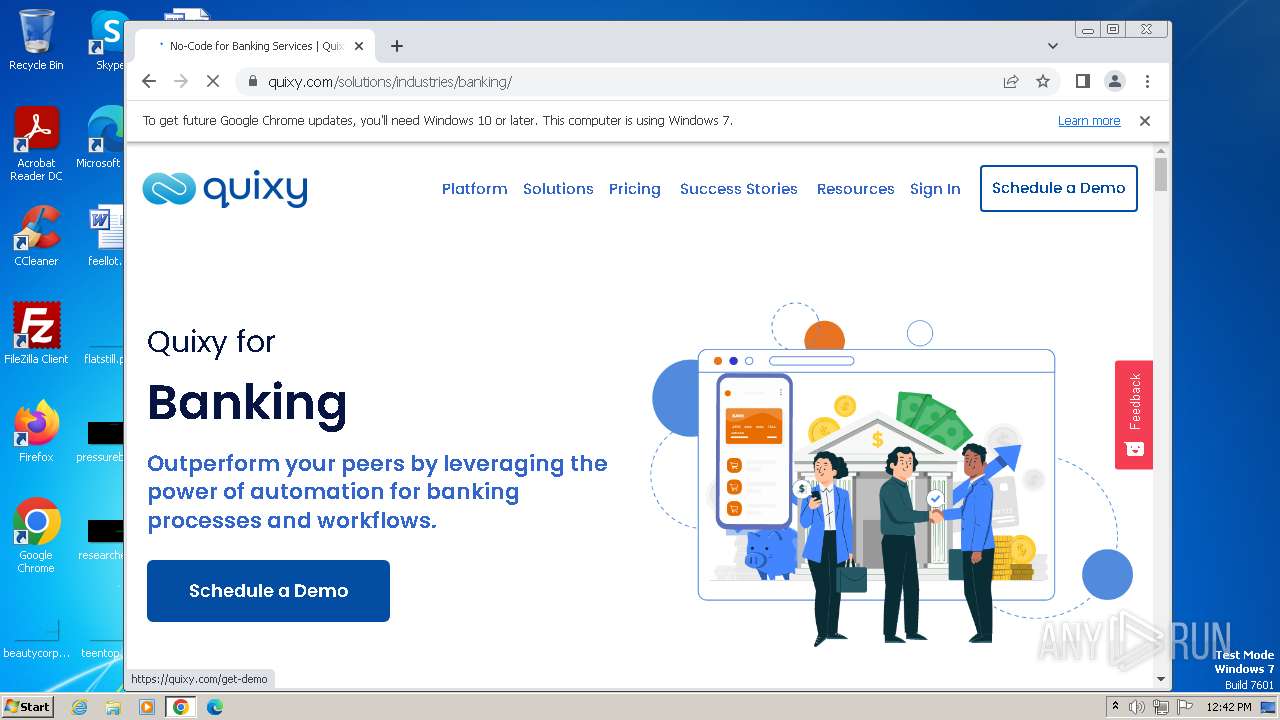Open media player from taskbar
1280x720 pixels.
click(147, 707)
